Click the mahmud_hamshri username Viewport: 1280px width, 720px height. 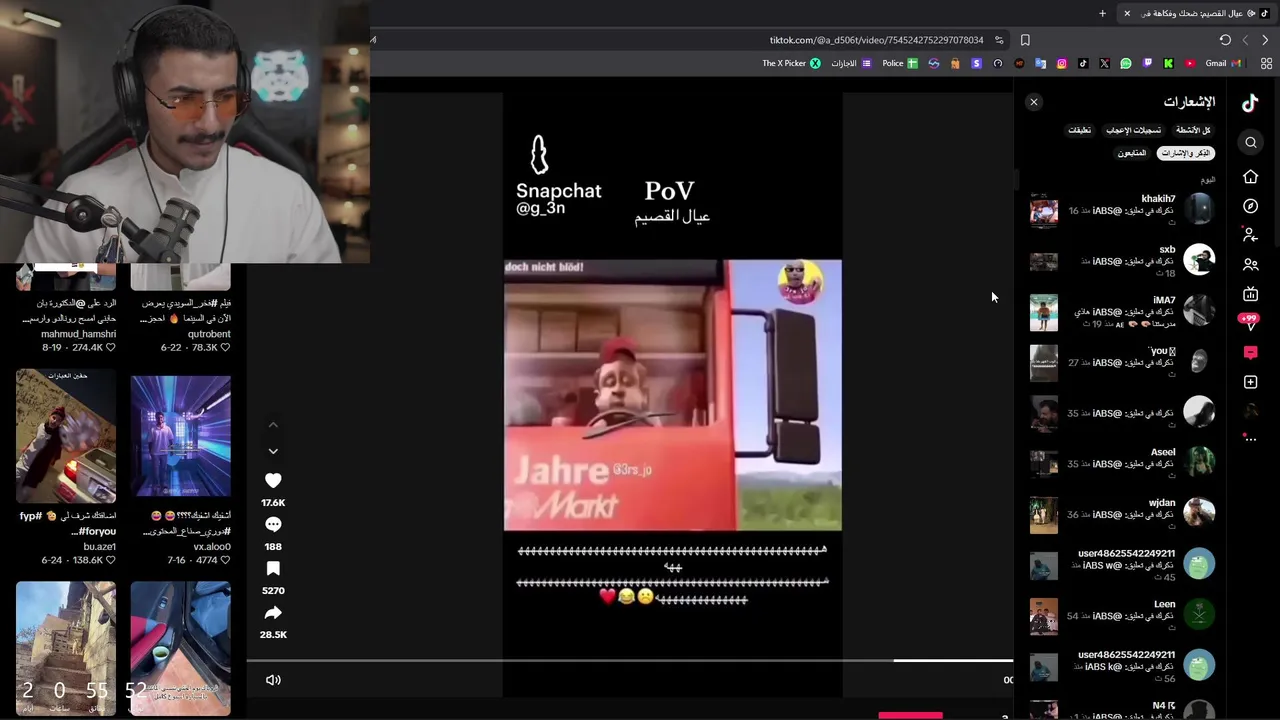pyautogui.click(x=79, y=334)
